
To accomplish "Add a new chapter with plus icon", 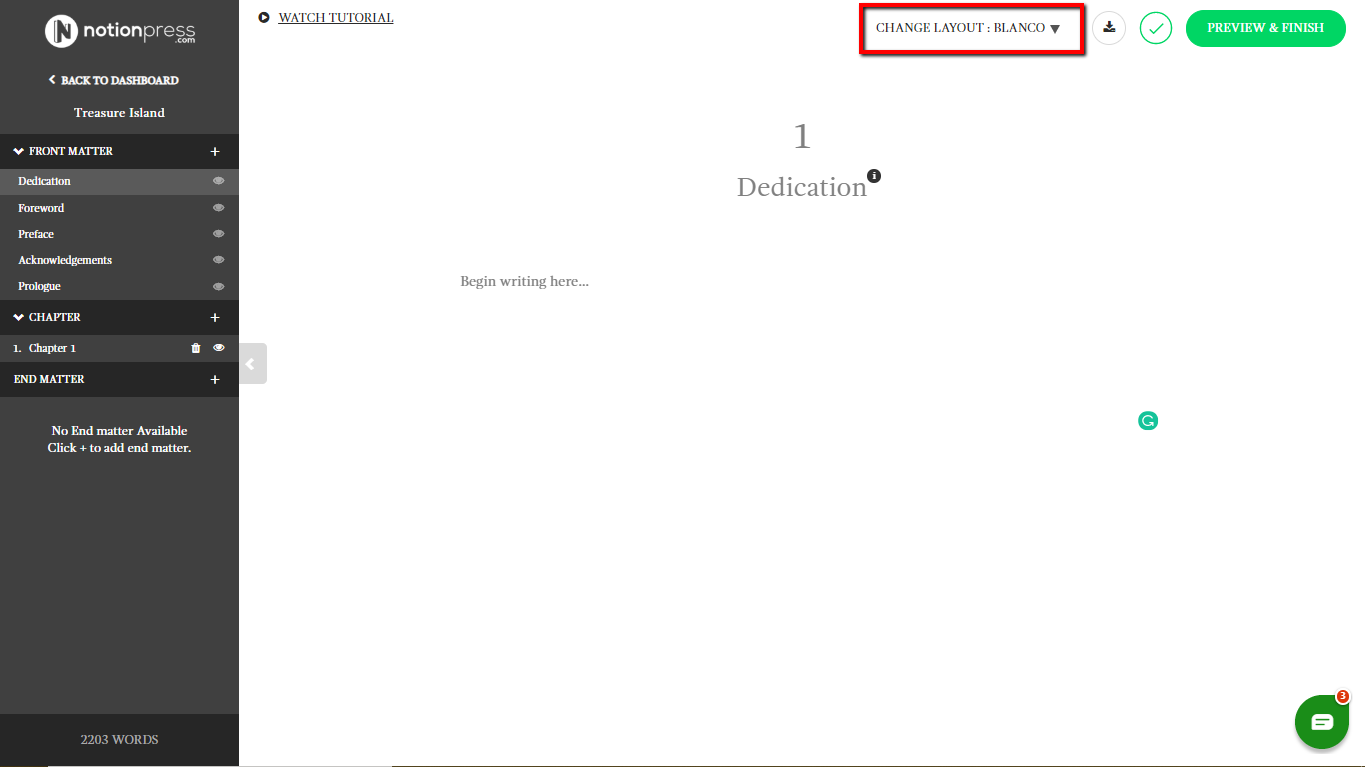I will tap(214, 318).
